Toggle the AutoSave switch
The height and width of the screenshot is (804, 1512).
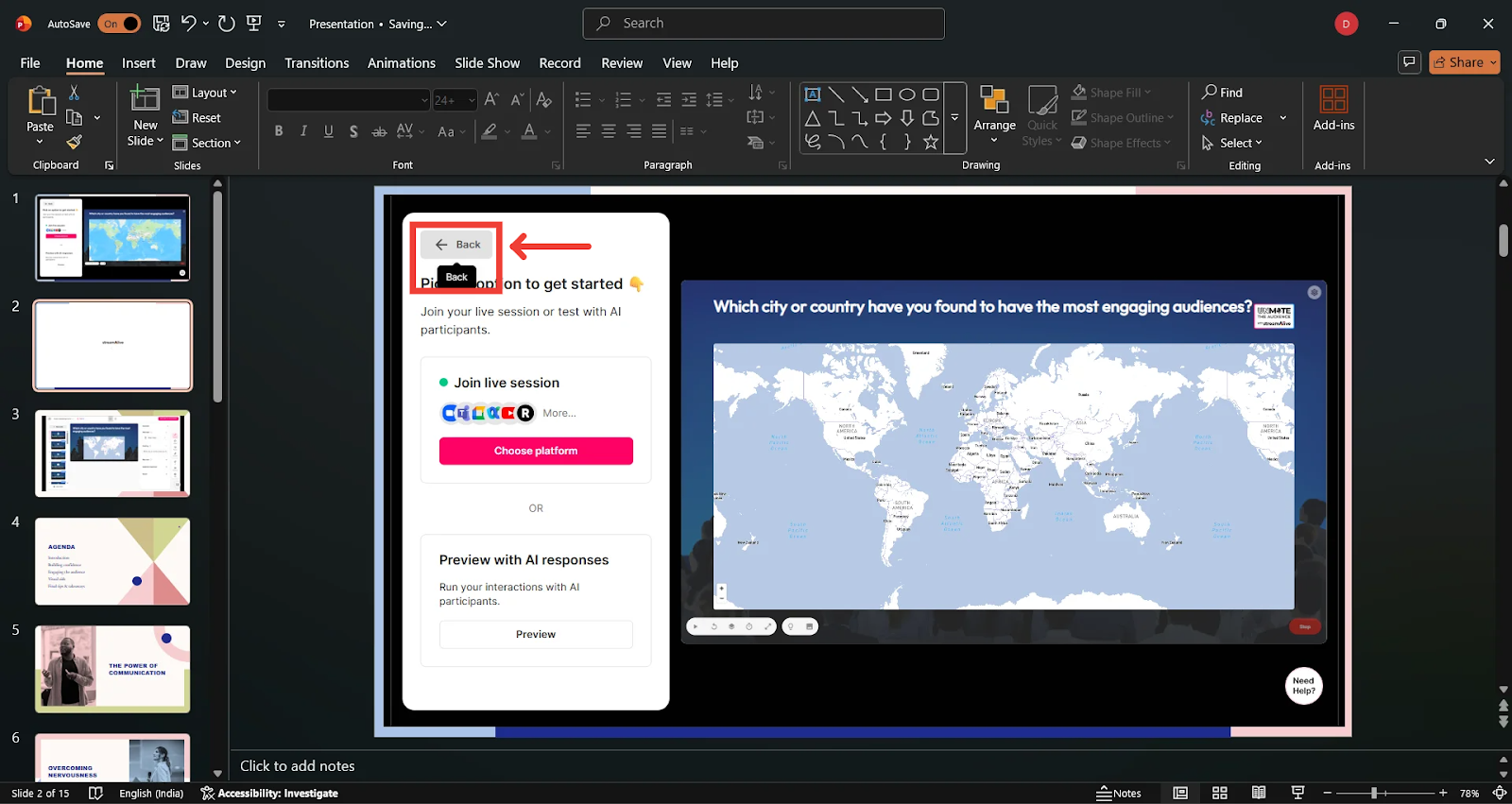point(119,24)
